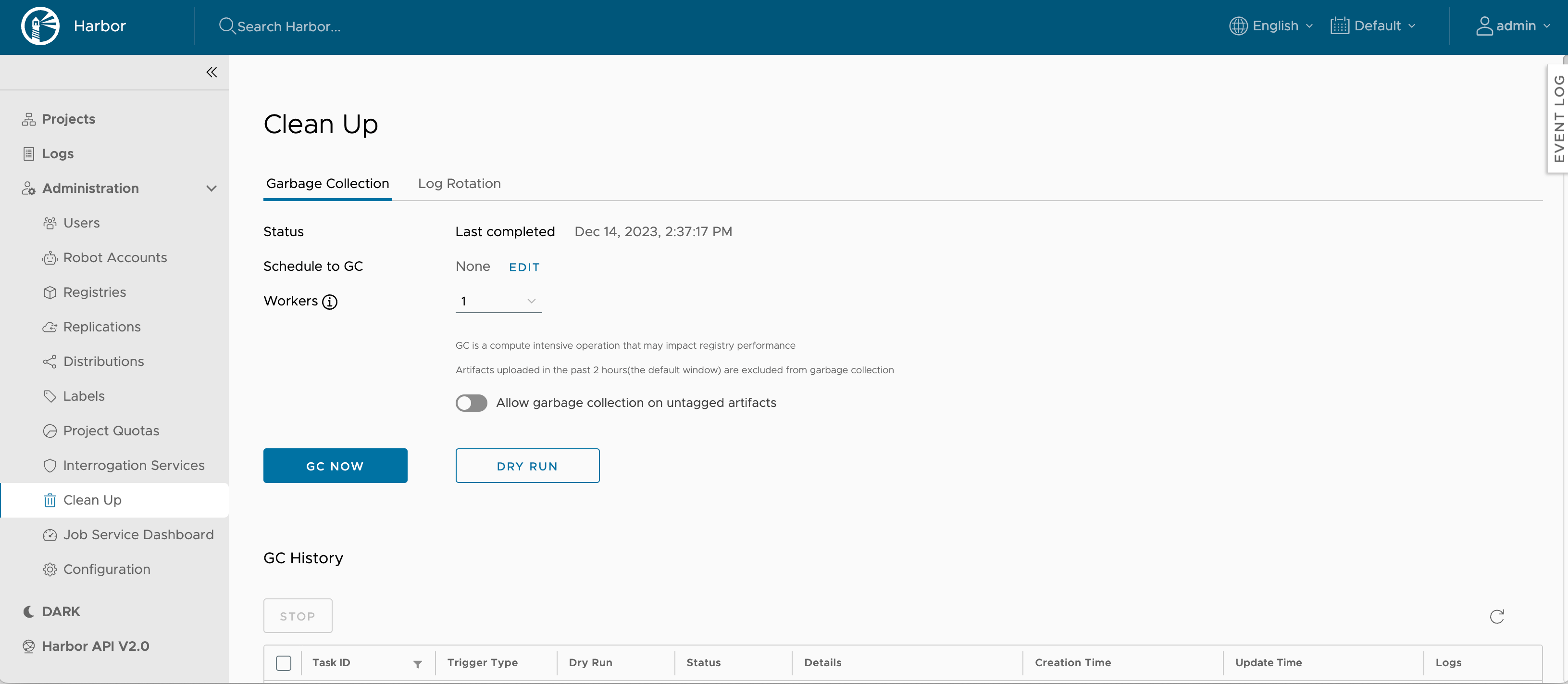Click the Search Harbor input field

tap(289, 27)
